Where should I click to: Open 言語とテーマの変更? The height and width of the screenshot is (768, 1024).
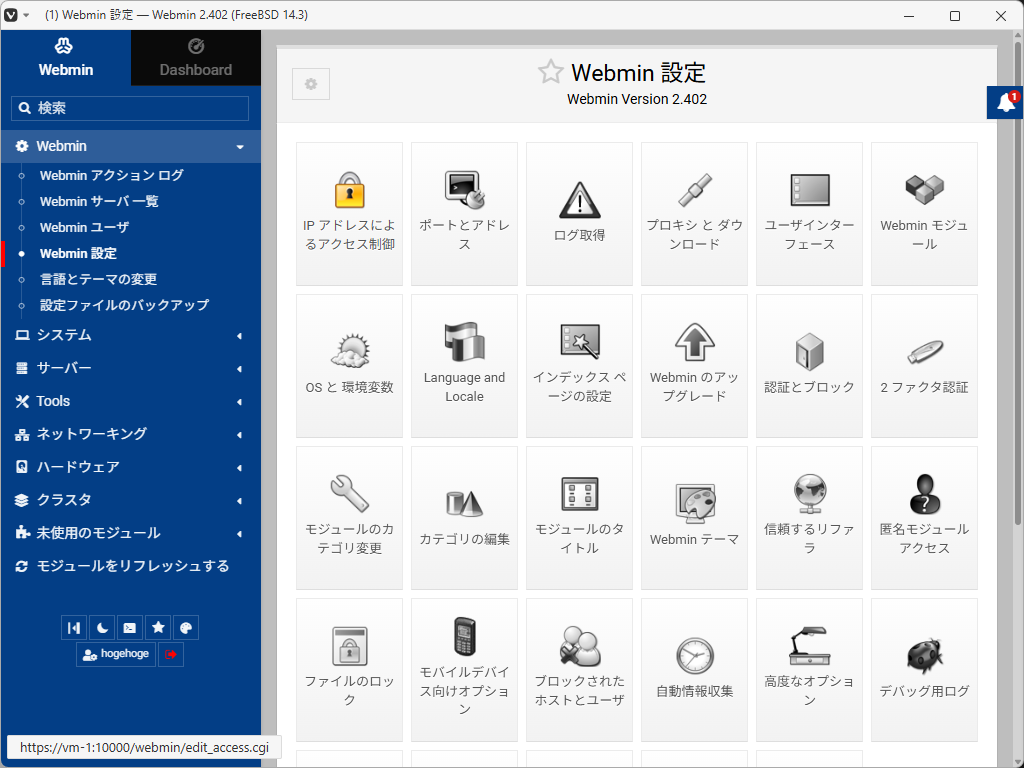click(x=99, y=279)
